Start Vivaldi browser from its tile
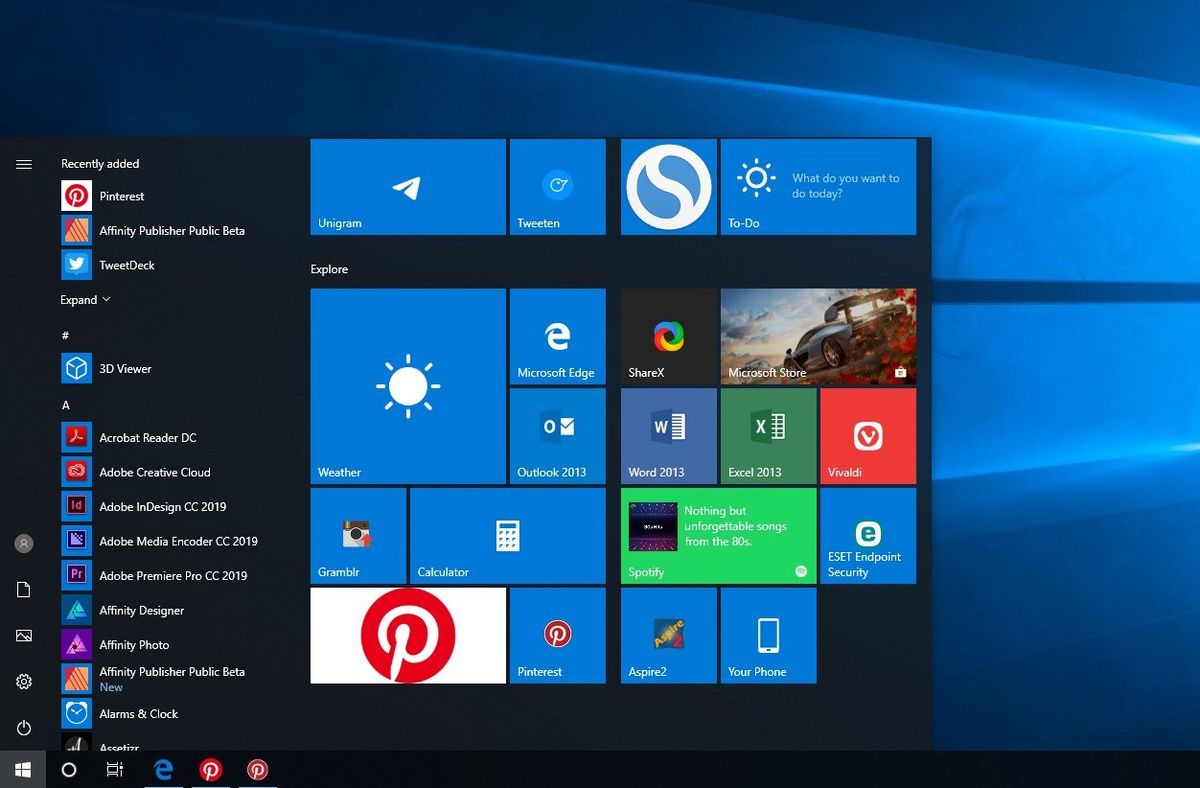1200x788 pixels. point(867,435)
